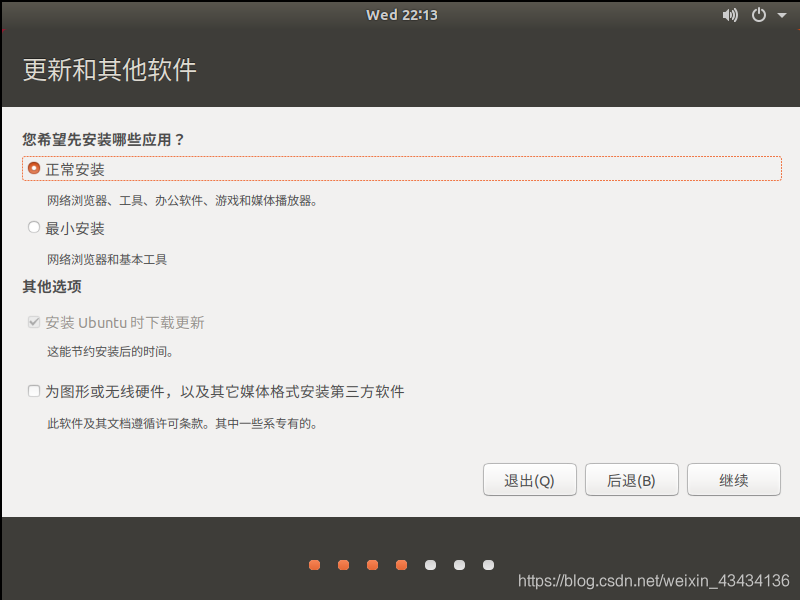Toggle the 安装 Ubuntu 时下载更新 checkbox

(34, 322)
